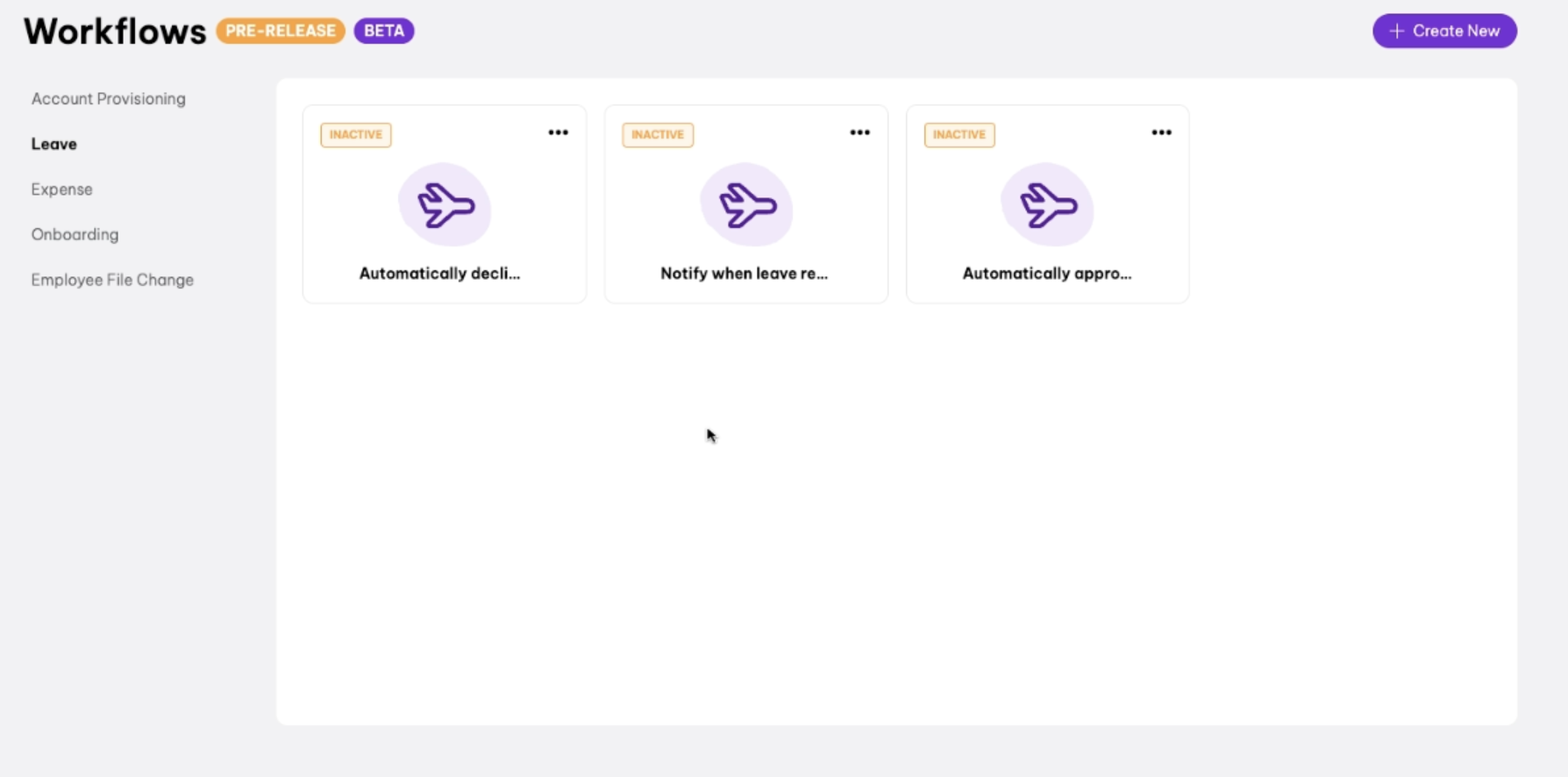Click the BETA badge
Screen dimensions: 1568x777
pos(384,31)
